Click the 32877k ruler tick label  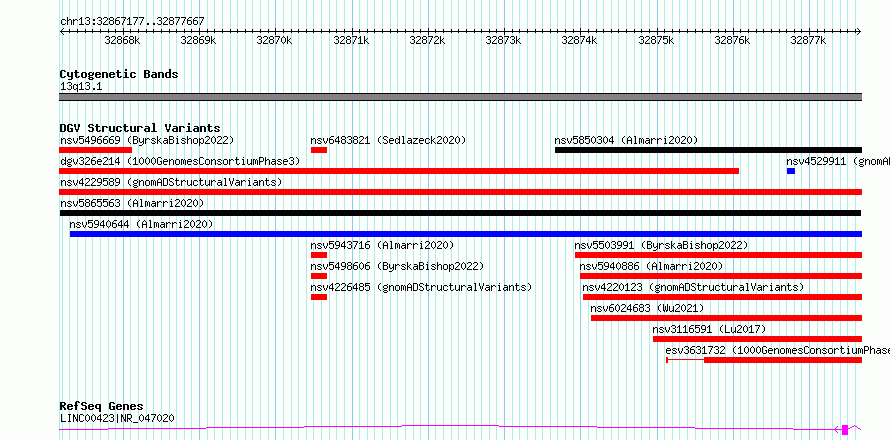point(809,40)
